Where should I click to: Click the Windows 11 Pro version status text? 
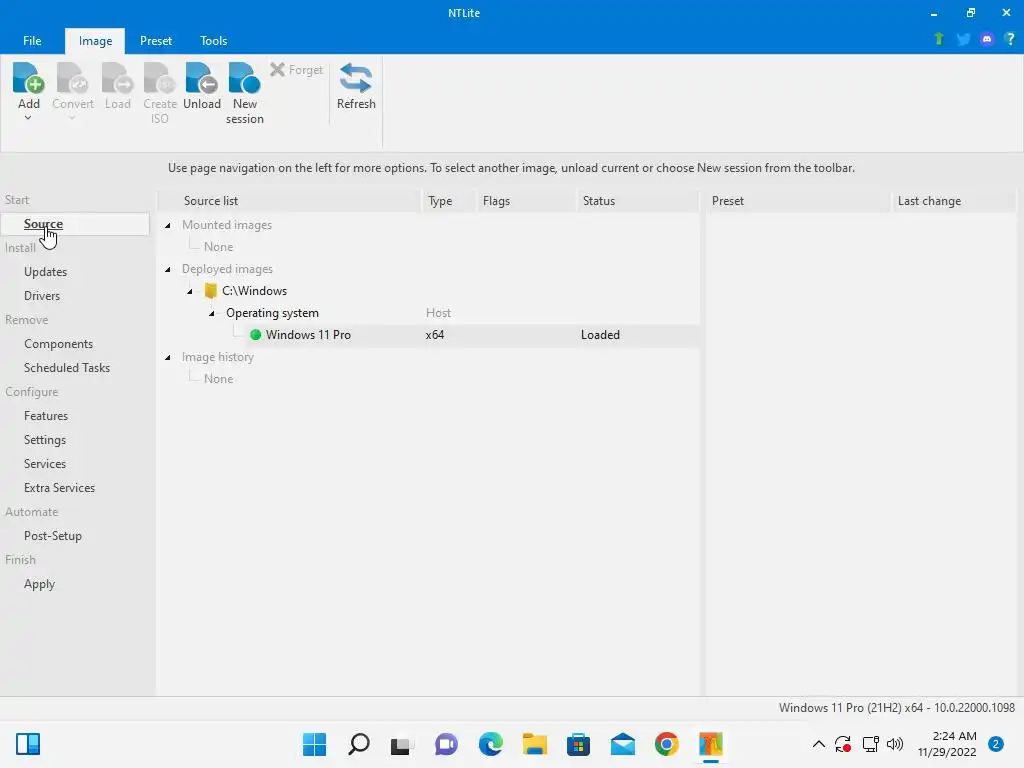coord(897,708)
